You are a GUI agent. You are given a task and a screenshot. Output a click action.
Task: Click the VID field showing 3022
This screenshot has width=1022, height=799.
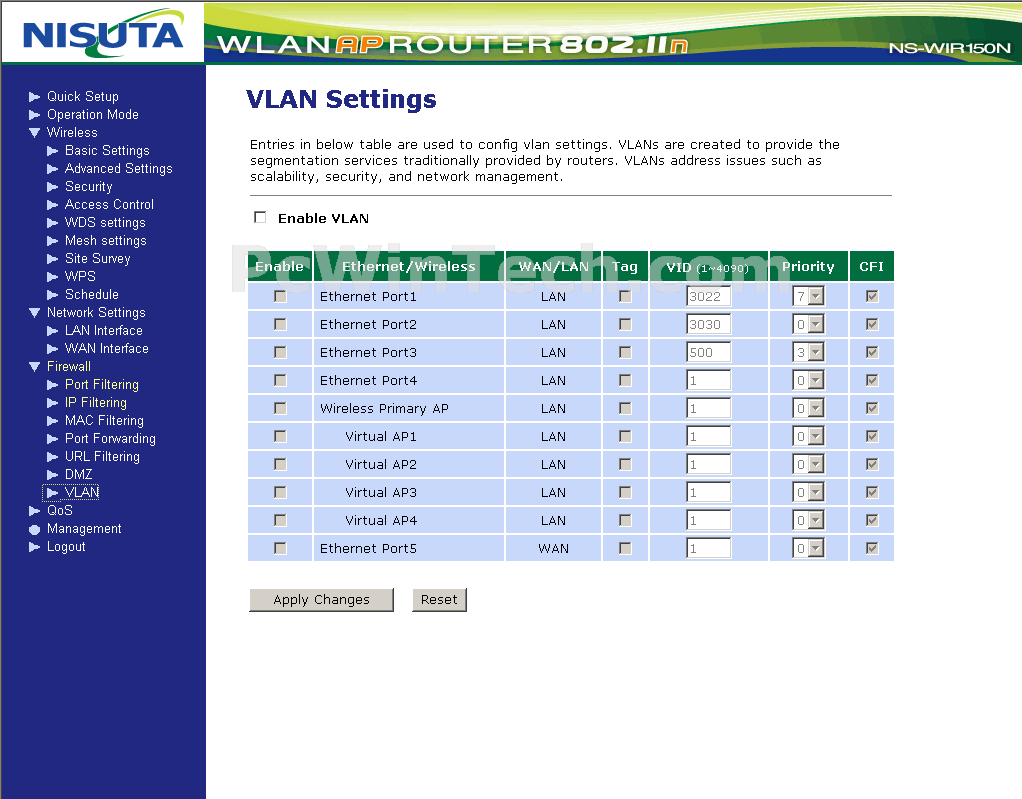708,296
